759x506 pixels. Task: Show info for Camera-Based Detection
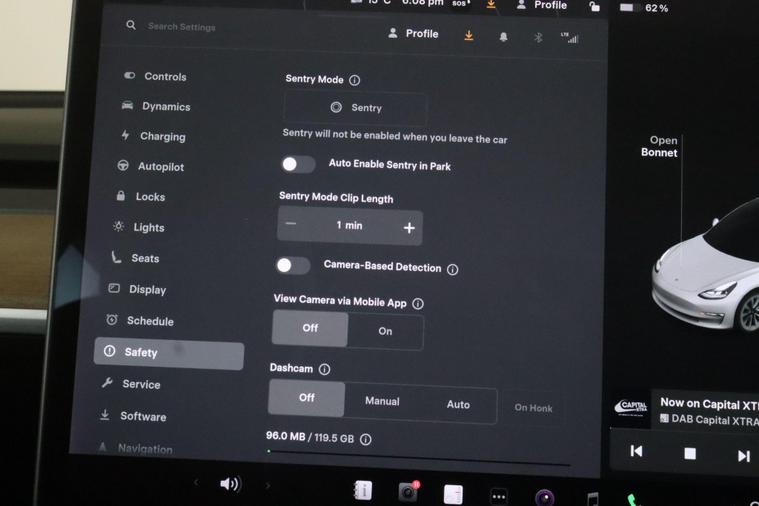452,269
